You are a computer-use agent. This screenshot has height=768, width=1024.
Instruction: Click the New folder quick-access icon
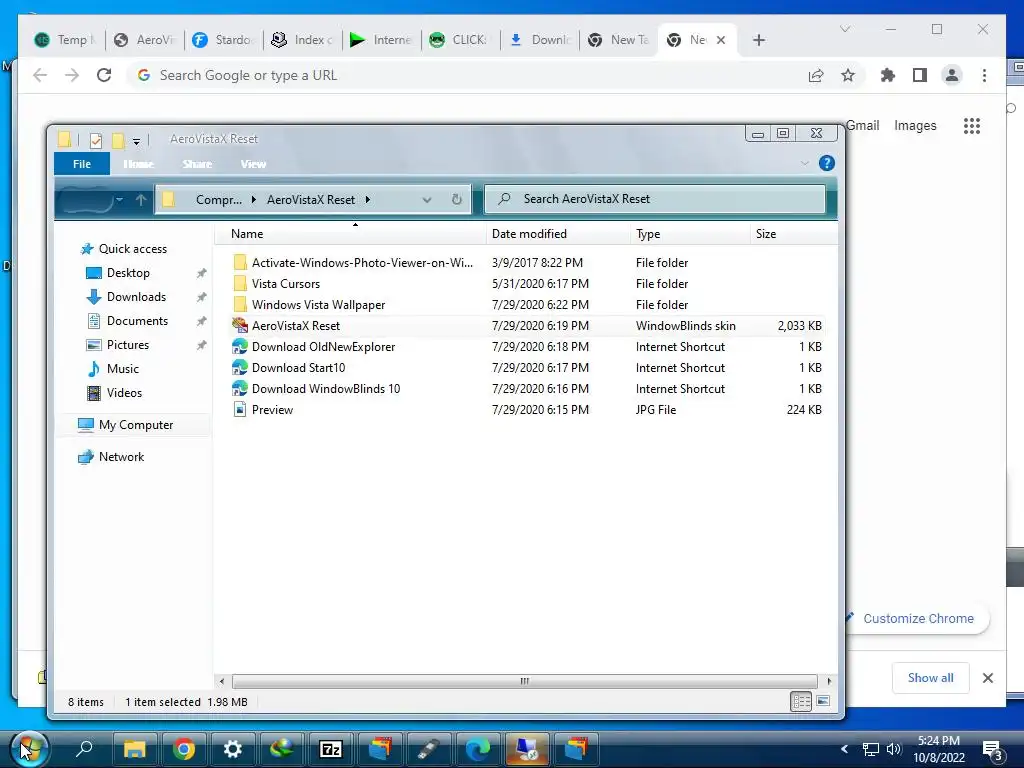(118, 140)
